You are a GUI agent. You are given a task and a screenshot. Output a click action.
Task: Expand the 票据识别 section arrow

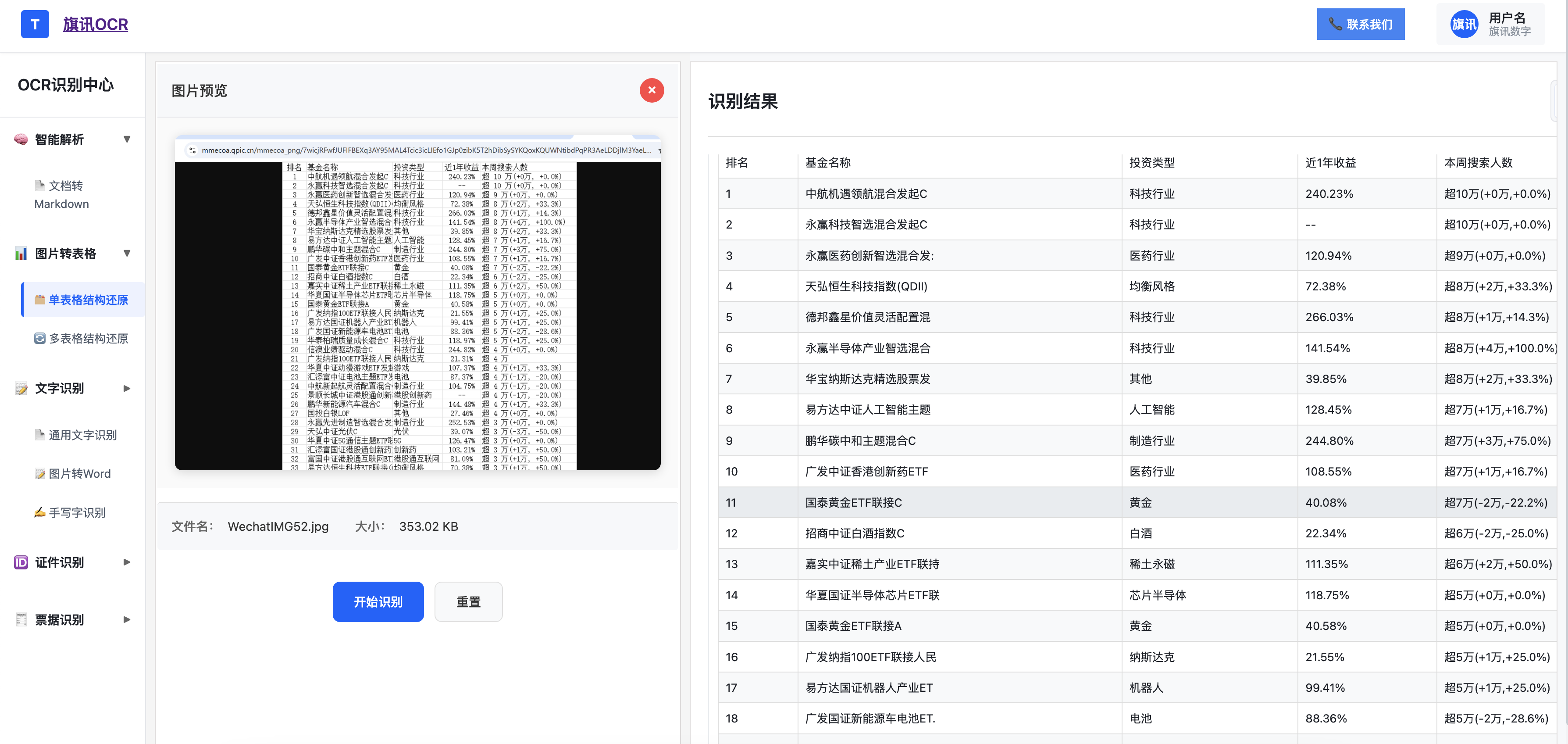coord(127,619)
